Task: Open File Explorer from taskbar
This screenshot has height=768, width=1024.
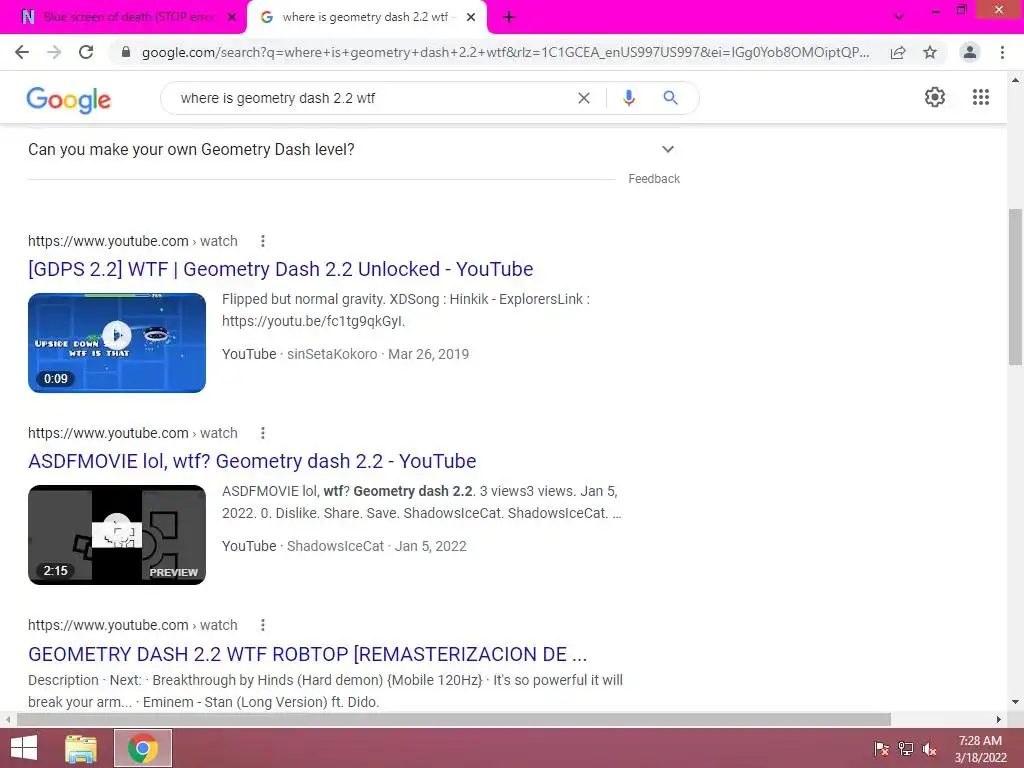Action: tap(81, 748)
